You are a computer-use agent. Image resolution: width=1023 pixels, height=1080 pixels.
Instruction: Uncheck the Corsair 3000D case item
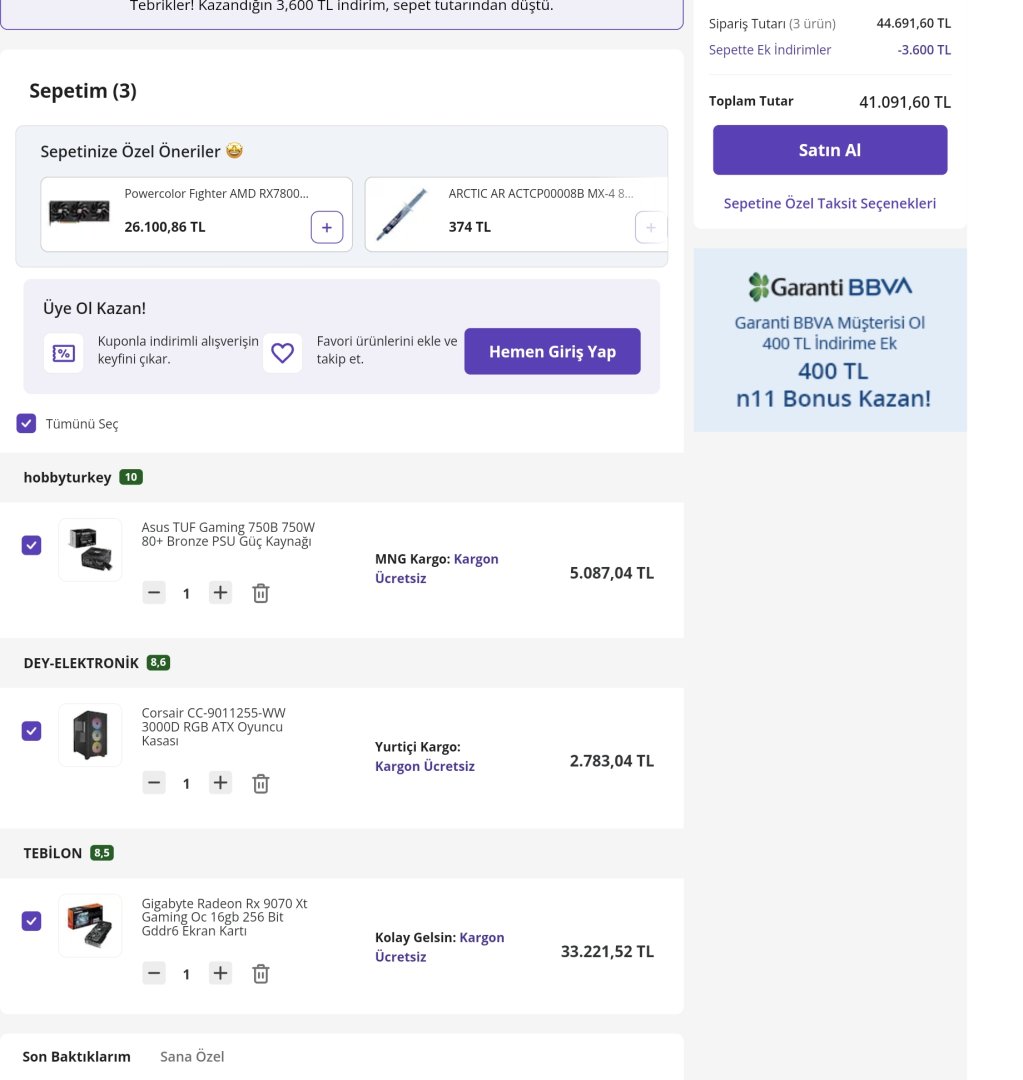click(x=32, y=731)
